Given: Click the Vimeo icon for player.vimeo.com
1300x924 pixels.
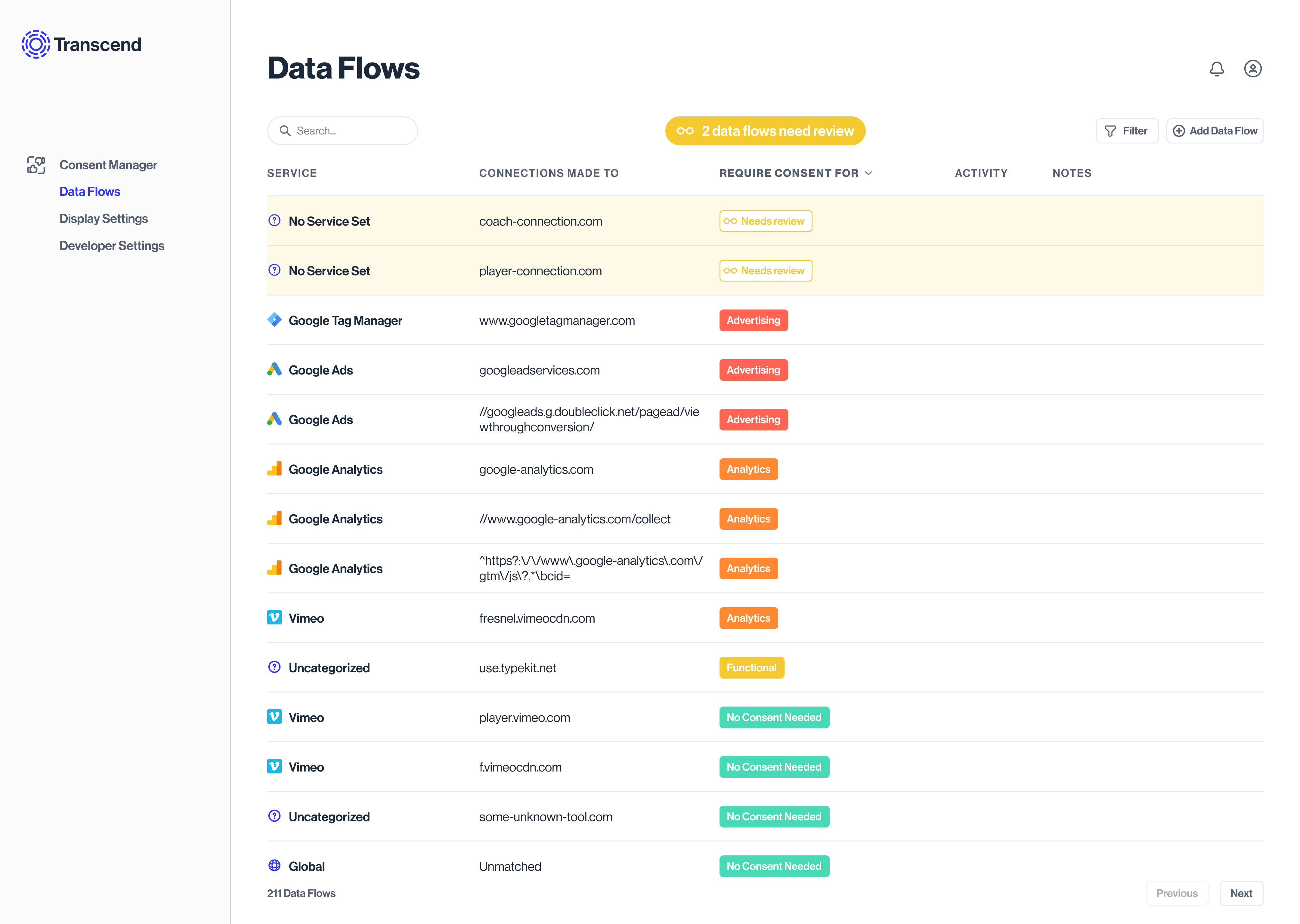Looking at the screenshot, I should tap(274, 717).
